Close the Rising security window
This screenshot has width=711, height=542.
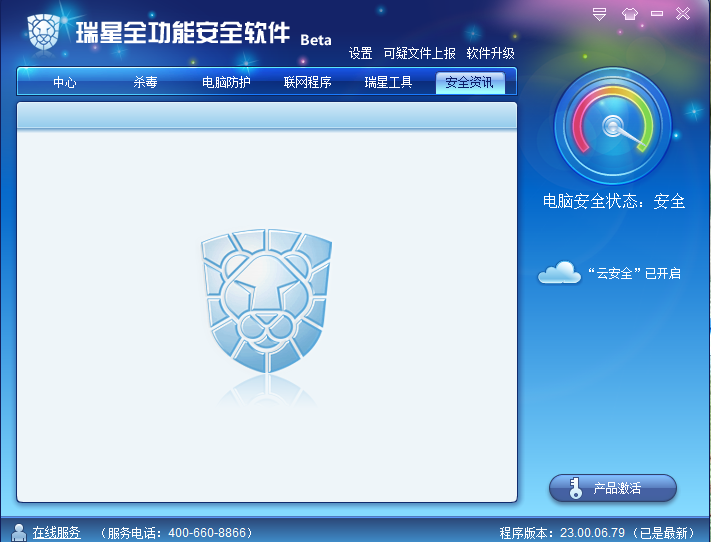682,14
